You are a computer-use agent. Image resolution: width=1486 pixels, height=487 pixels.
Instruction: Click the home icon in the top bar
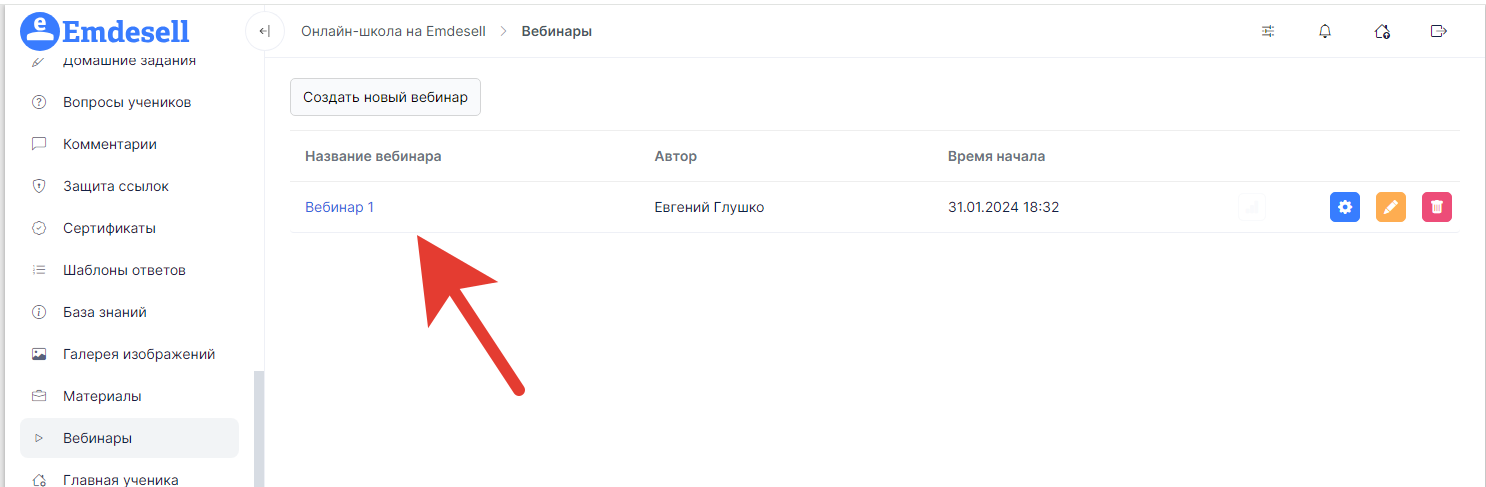[x=1382, y=31]
